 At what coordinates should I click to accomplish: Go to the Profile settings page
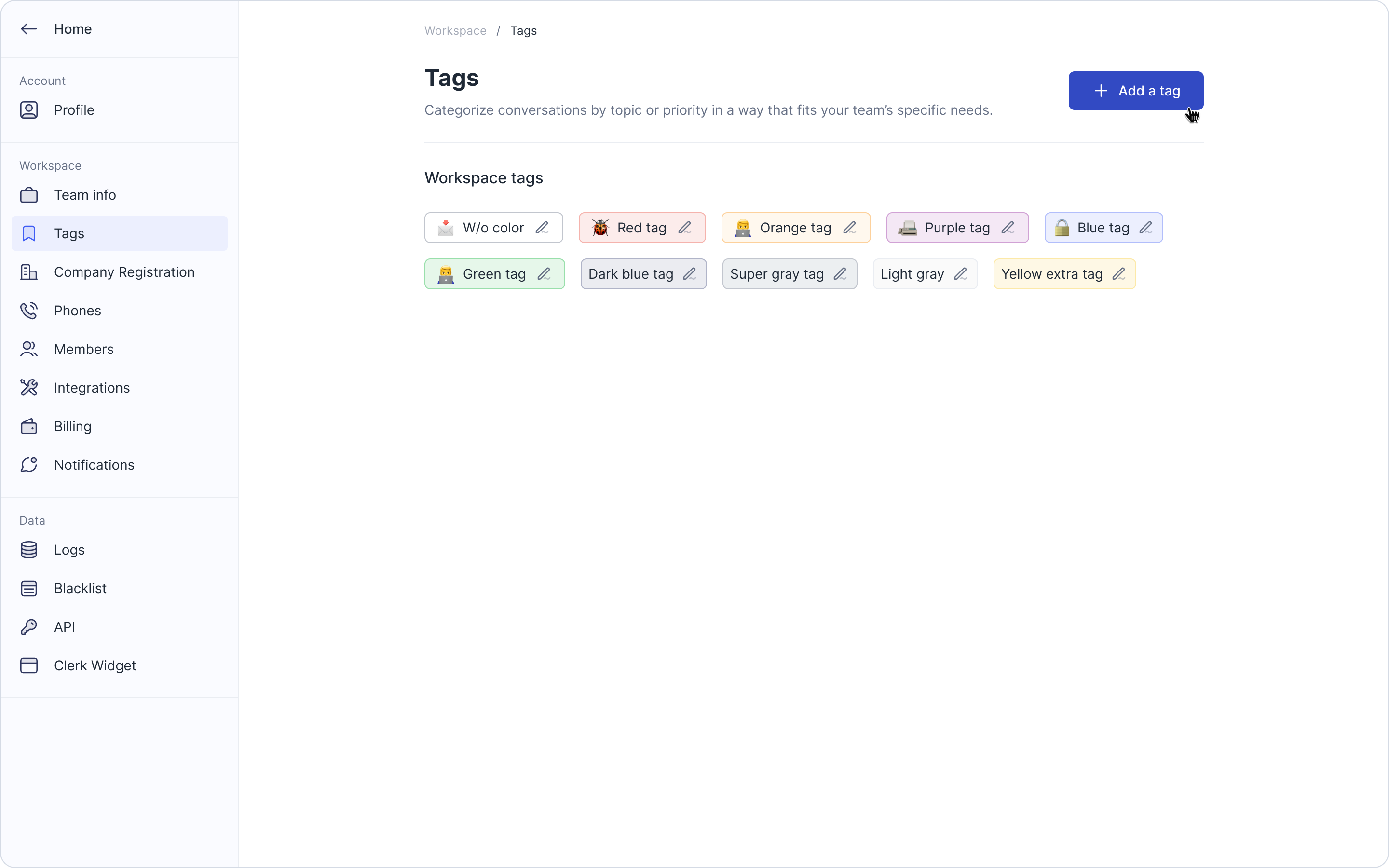tap(74, 110)
